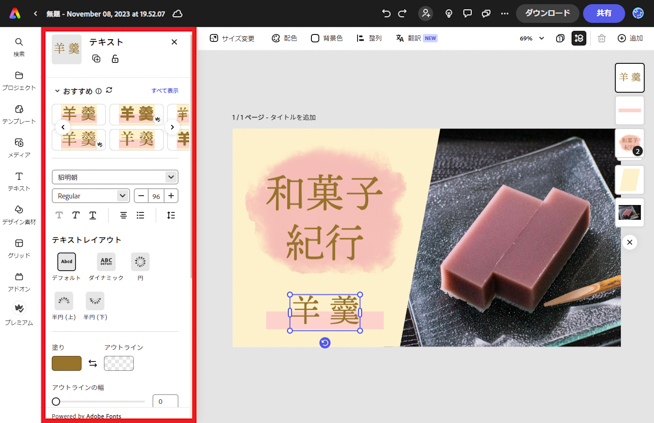654x423 pixels.
Task: Click the すべて表示 link
Action: tap(165, 91)
